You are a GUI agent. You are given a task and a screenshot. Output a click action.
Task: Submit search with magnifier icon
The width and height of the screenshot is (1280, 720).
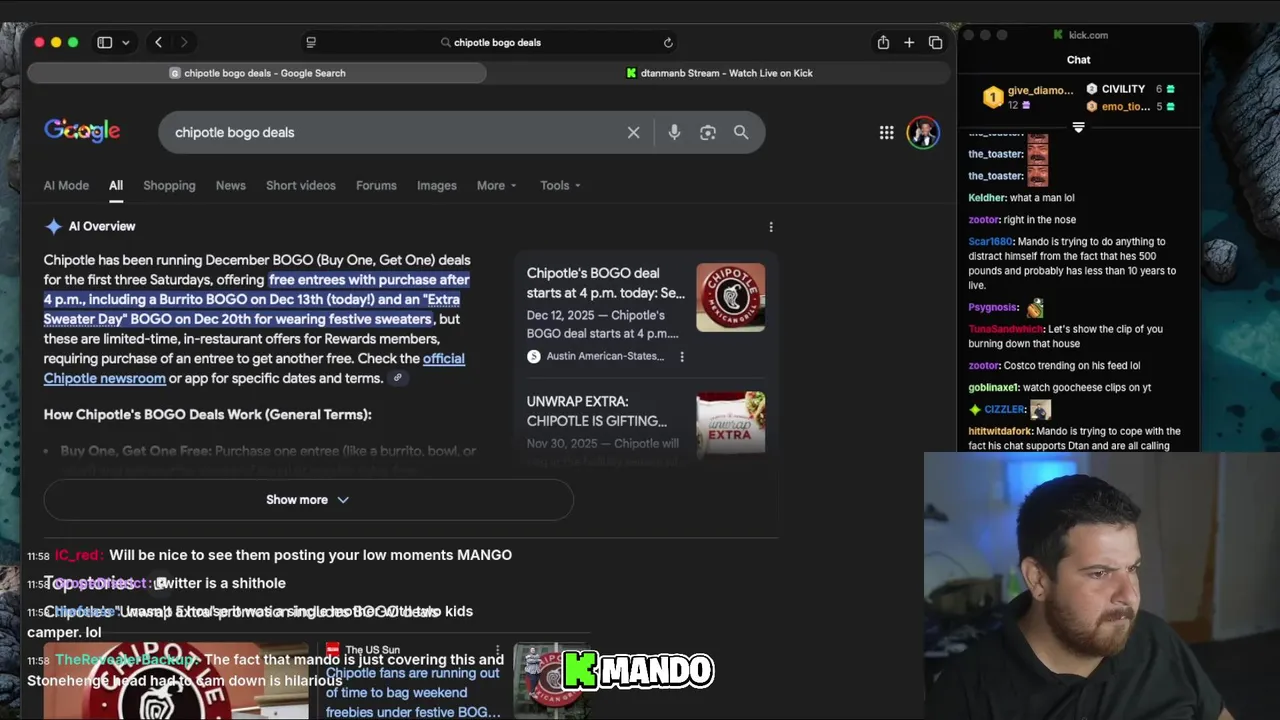(x=741, y=132)
